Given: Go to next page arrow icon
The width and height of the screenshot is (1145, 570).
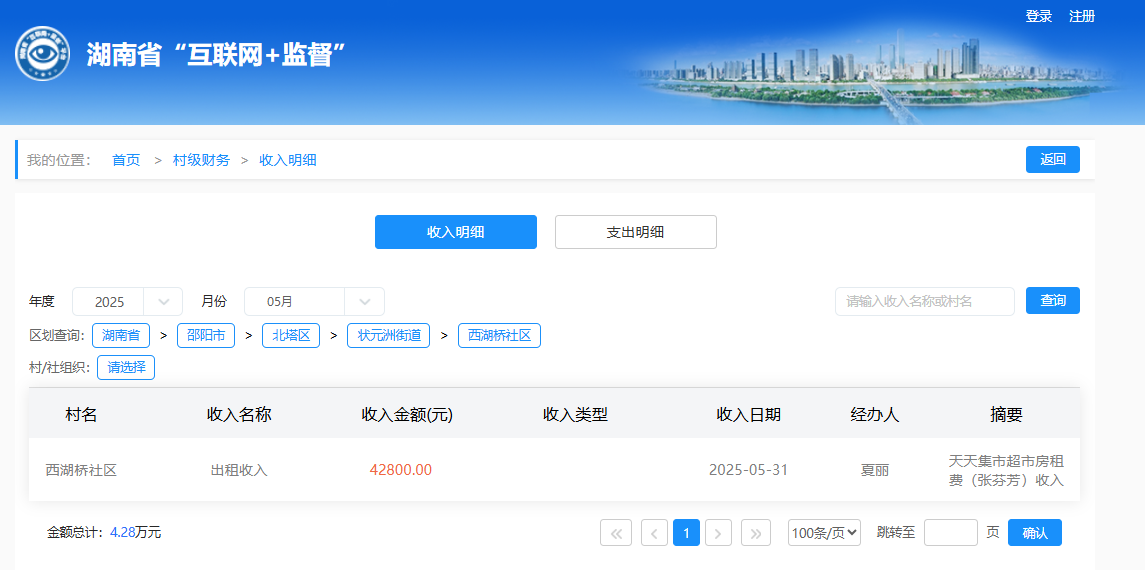Looking at the screenshot, I should [719, 533].
